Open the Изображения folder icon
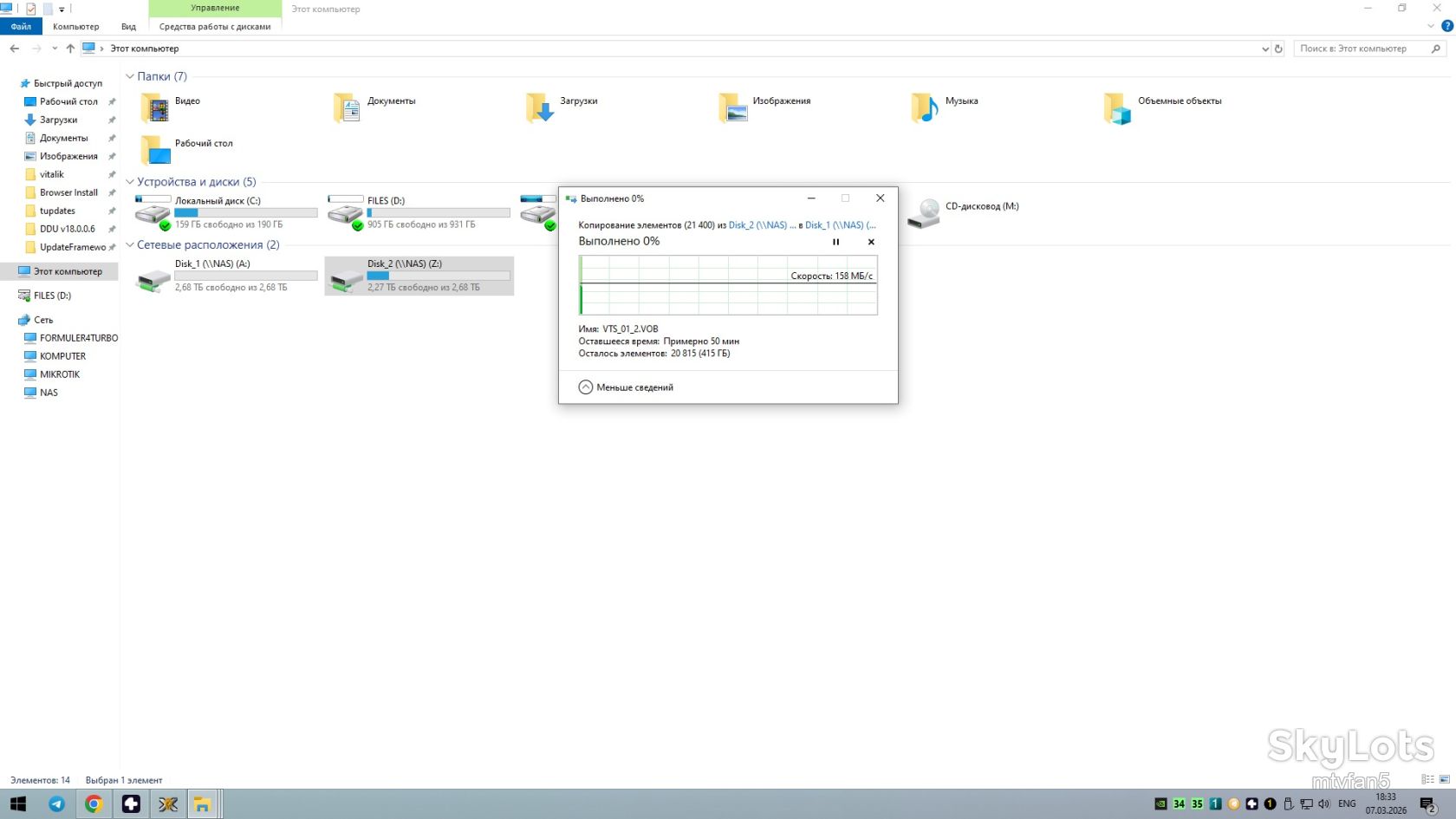 point(733,109)
